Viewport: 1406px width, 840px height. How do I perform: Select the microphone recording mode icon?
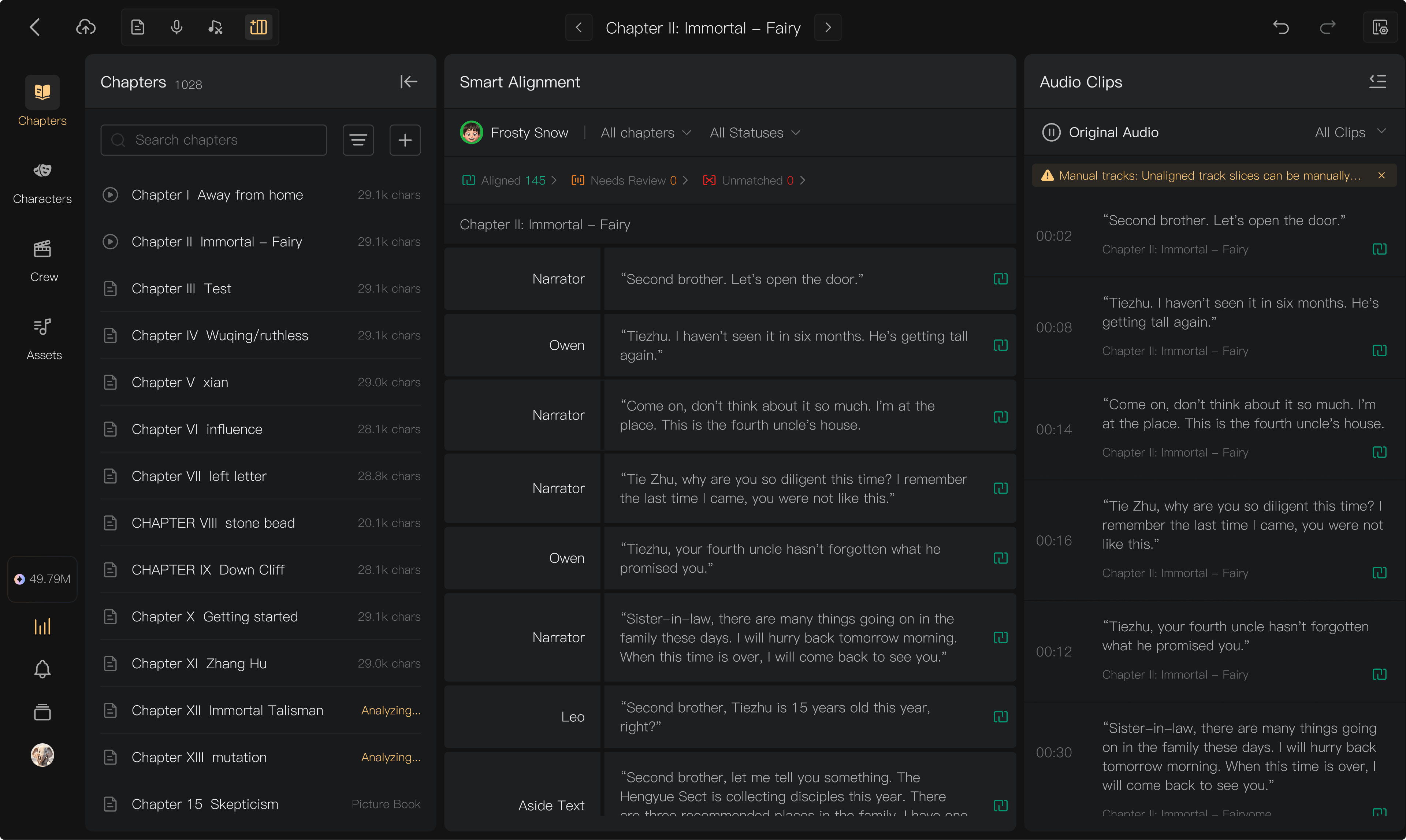point(176,27)
